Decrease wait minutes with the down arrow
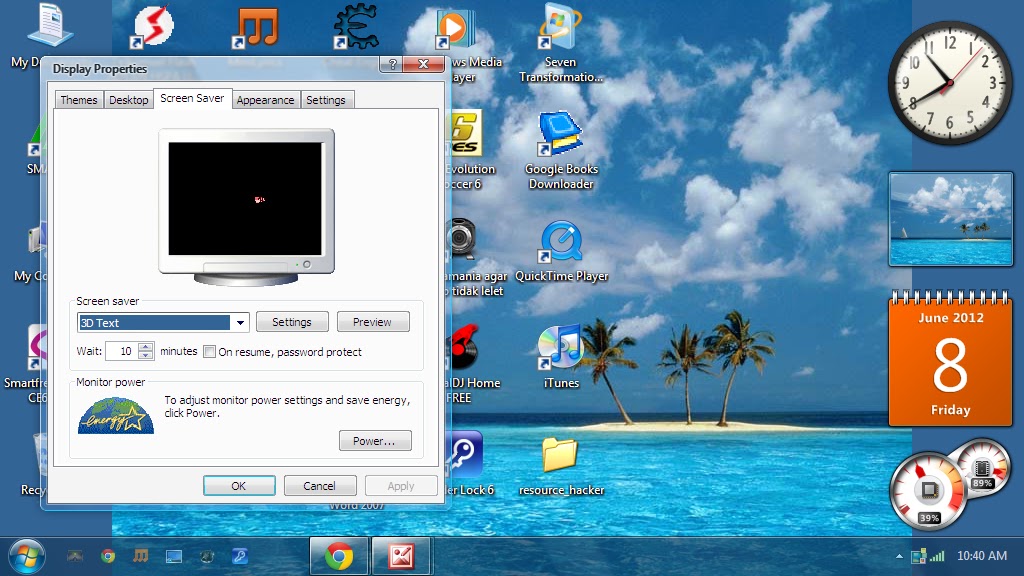Viewport: 1024px width, 576px height. point(146,355)
